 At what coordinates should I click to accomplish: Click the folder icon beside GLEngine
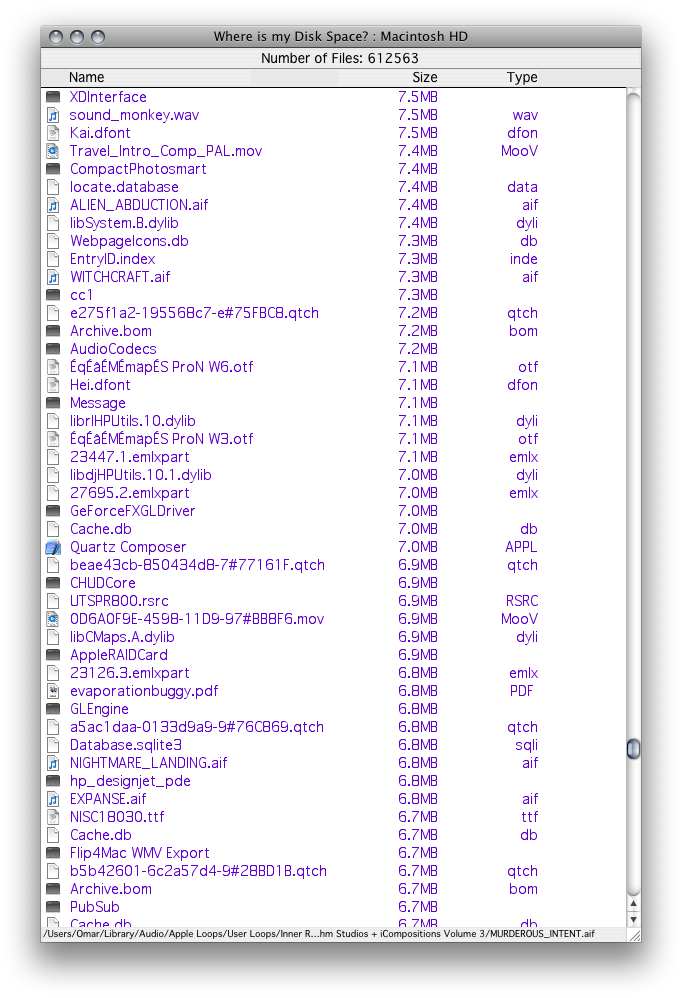click(x=53, y=709)
